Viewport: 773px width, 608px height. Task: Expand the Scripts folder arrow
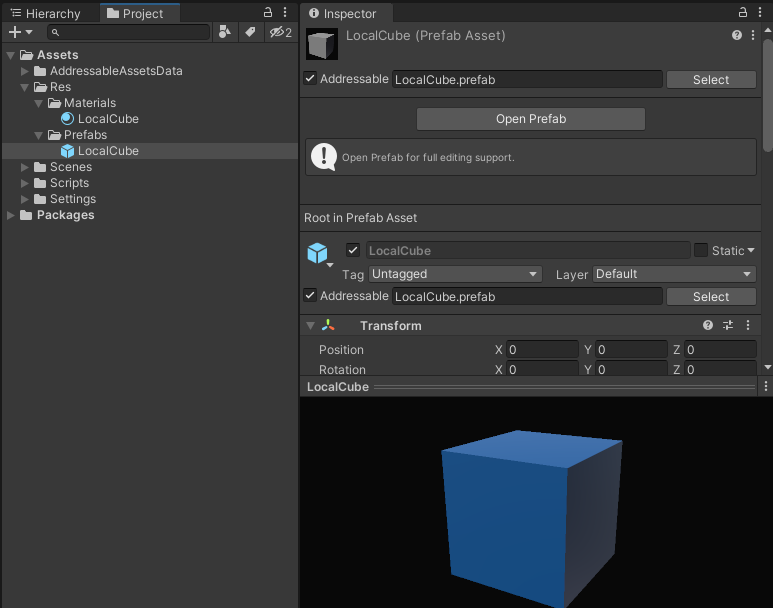pos(24,183)
